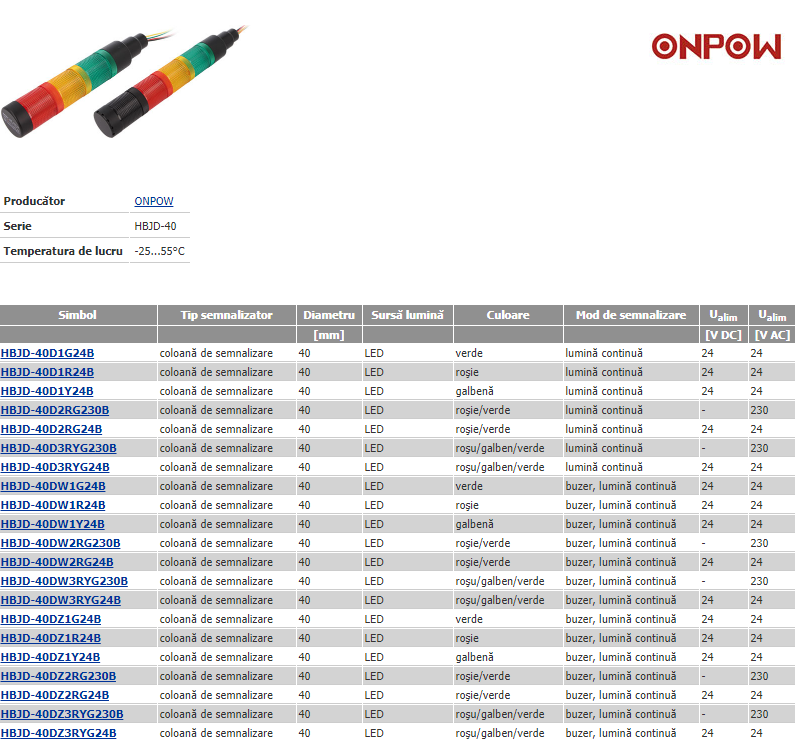The image size is (795, 739).
Task: Click 'roşie' color in HBJD-40DZ1R24B row
Action: [x=467, y=638]
